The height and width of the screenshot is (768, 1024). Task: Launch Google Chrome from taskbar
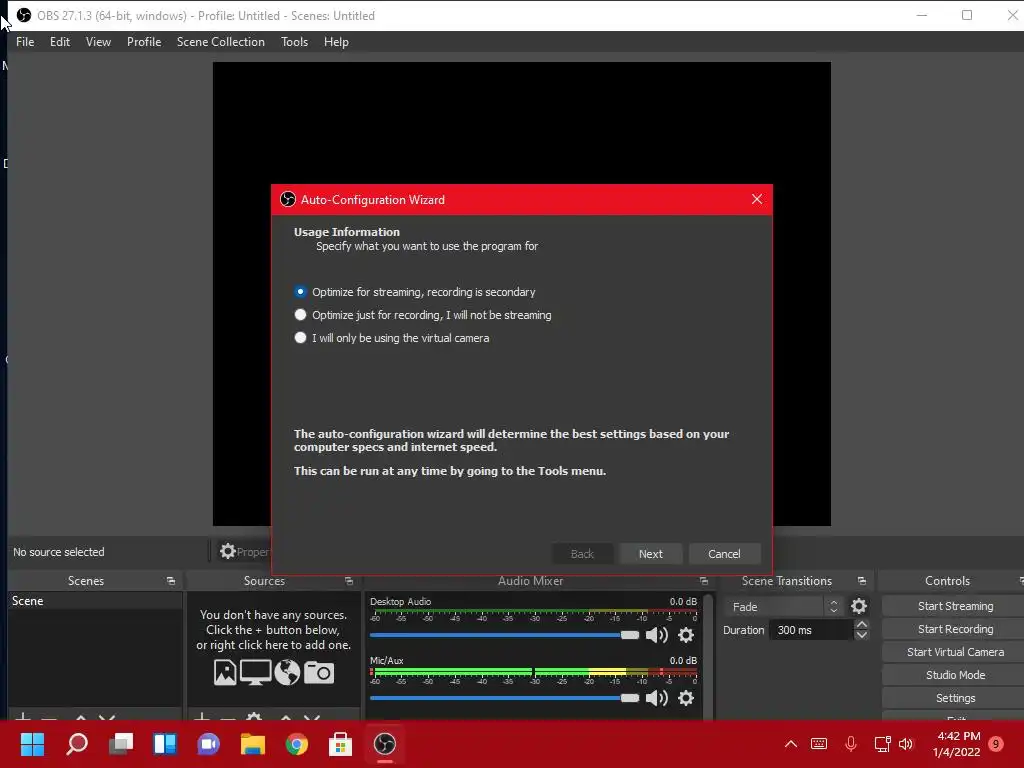point(296,744)
